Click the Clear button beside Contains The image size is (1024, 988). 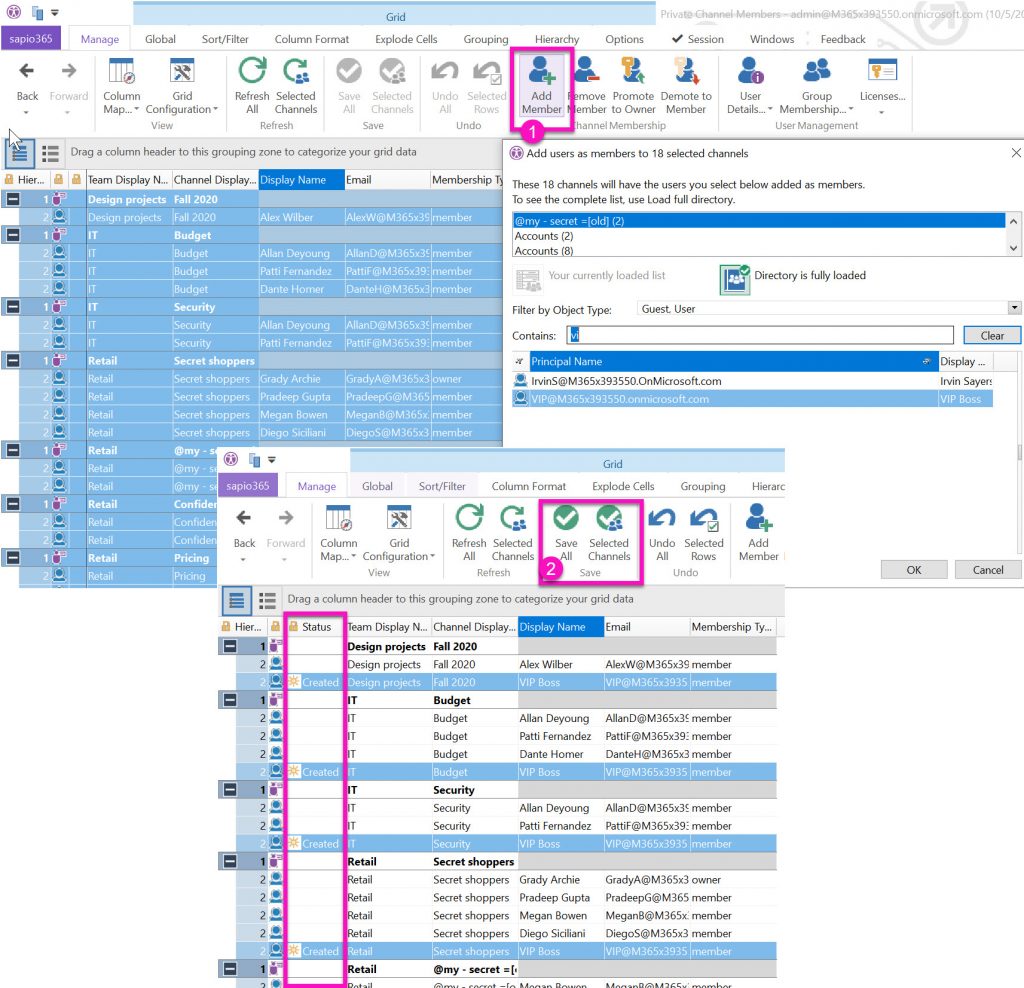[x=991, y=336]
